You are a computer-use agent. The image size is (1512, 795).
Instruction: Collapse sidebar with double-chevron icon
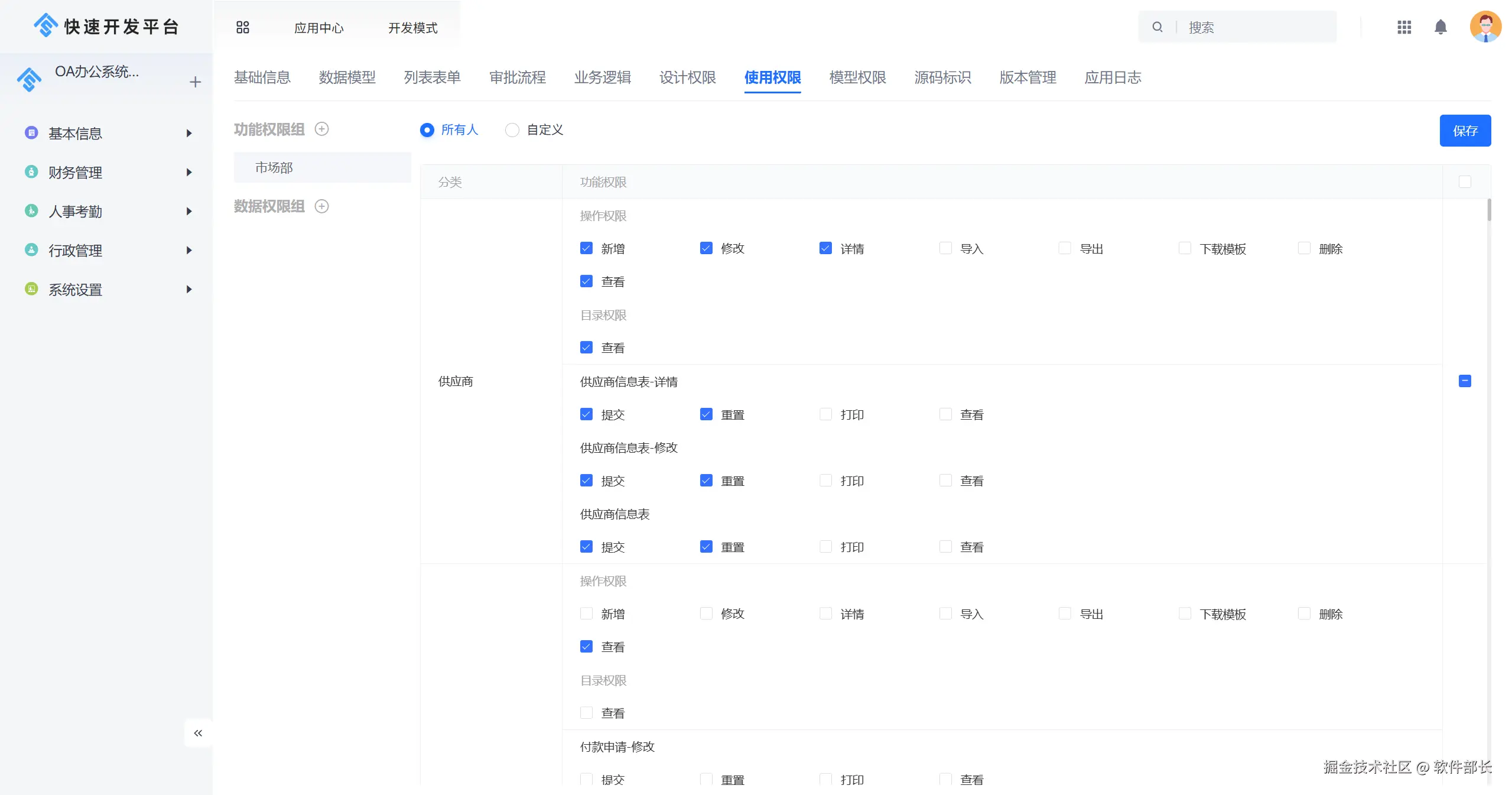click(198, 733)
